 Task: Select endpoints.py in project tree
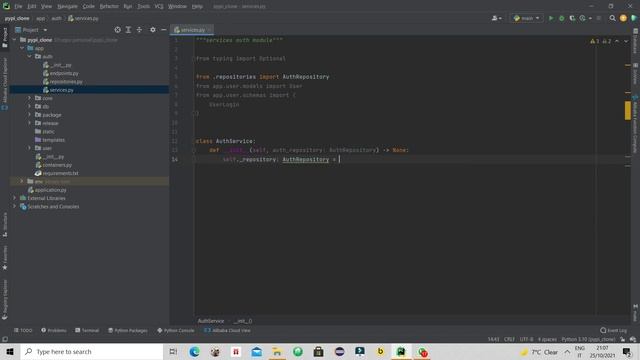(64, 73)
